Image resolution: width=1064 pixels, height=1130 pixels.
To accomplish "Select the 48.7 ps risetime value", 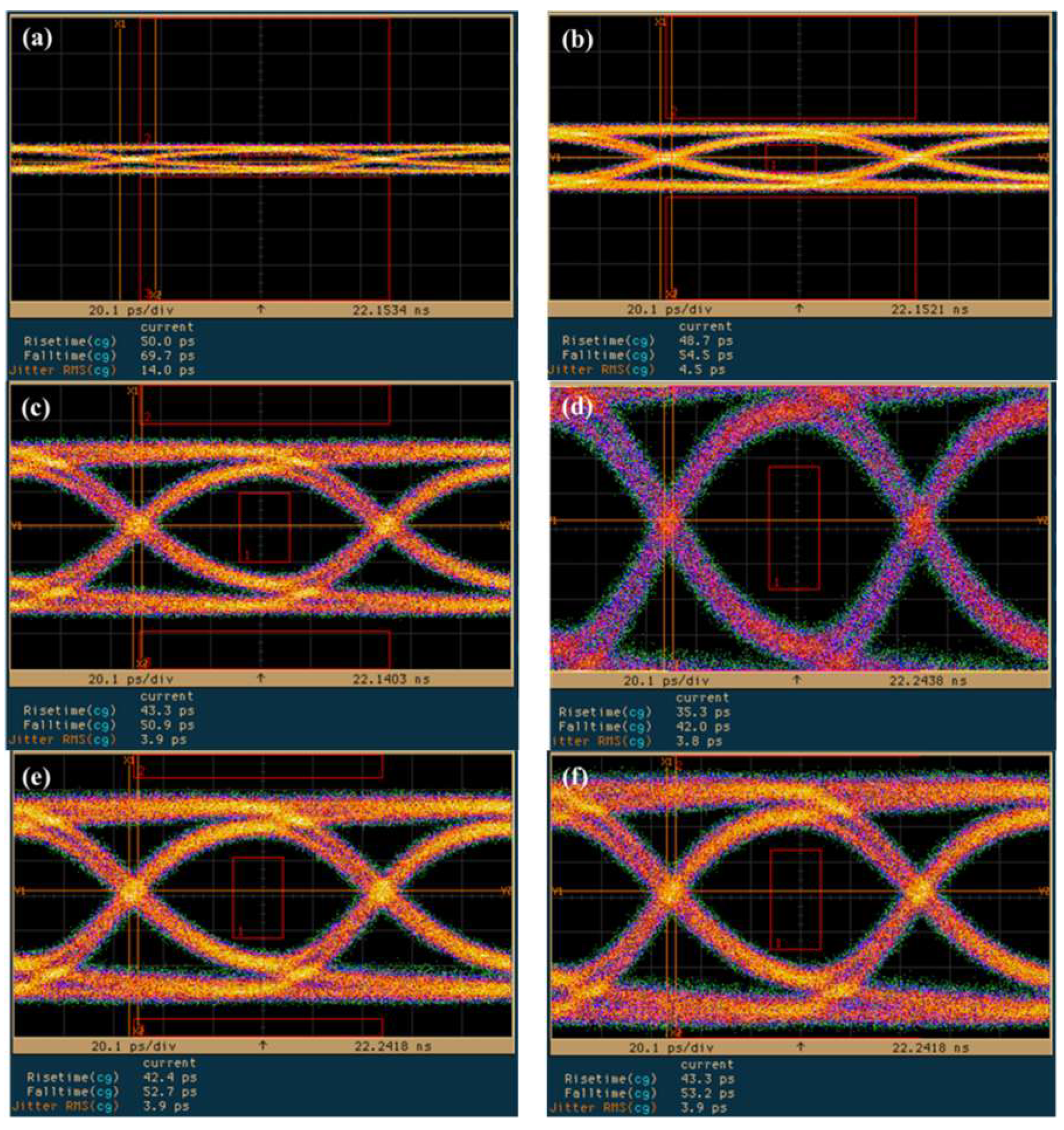I will tap(705, 341).
